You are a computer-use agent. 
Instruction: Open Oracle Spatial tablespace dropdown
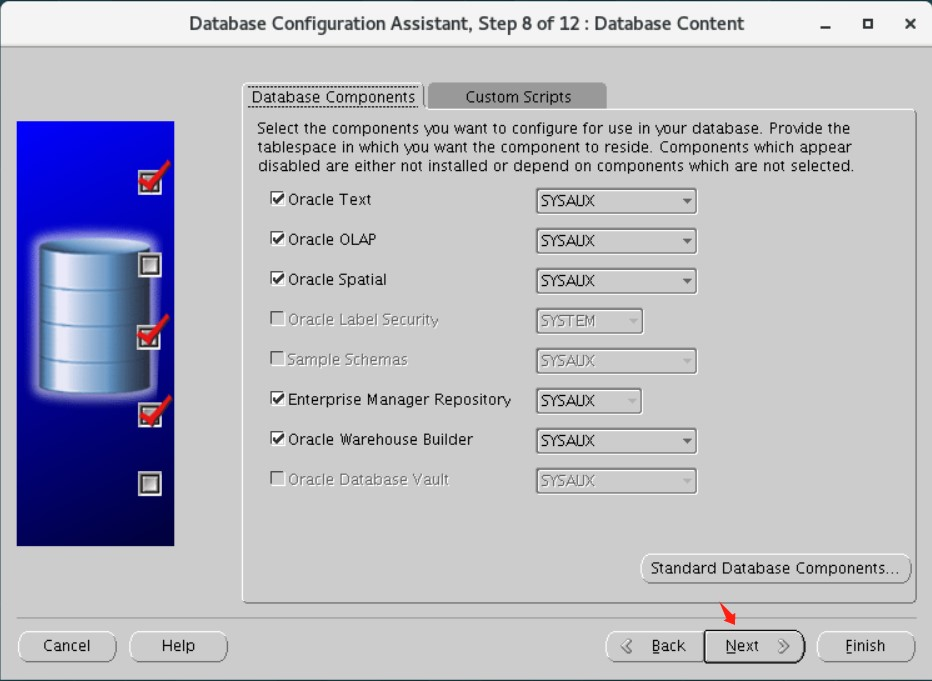616,280
